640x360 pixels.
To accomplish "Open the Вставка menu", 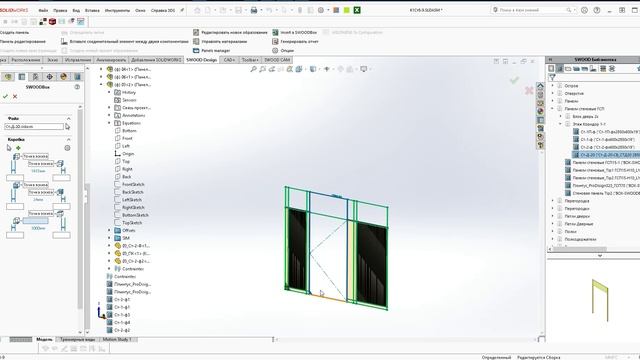I will pos(92,10).
